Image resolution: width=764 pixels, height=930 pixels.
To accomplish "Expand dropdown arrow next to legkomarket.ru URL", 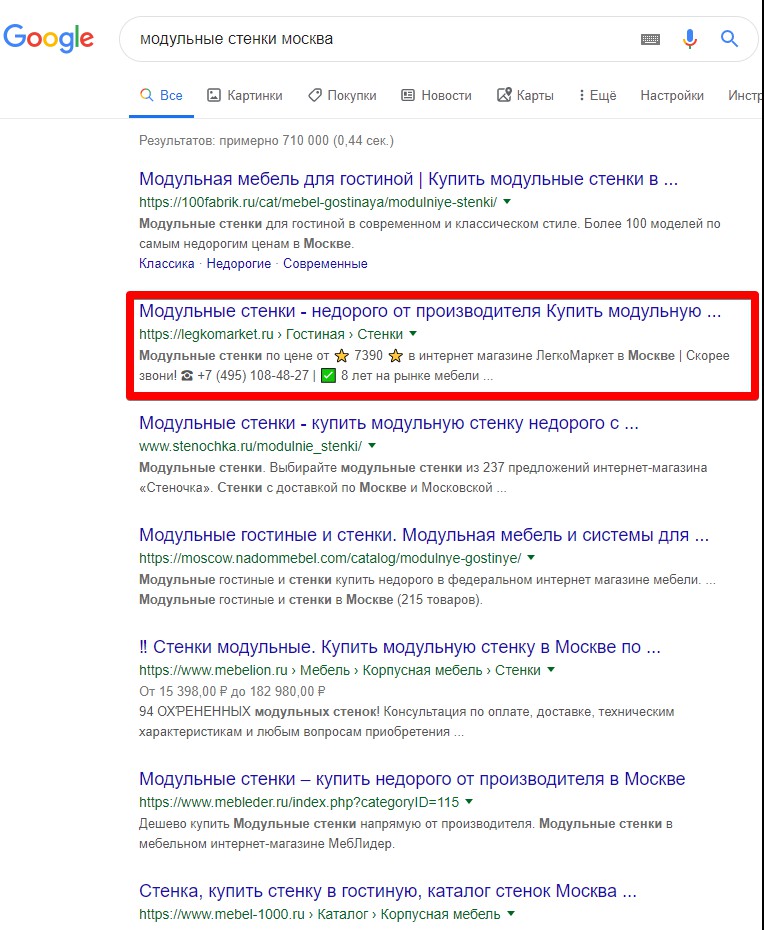I will click(x=413, y=333).
